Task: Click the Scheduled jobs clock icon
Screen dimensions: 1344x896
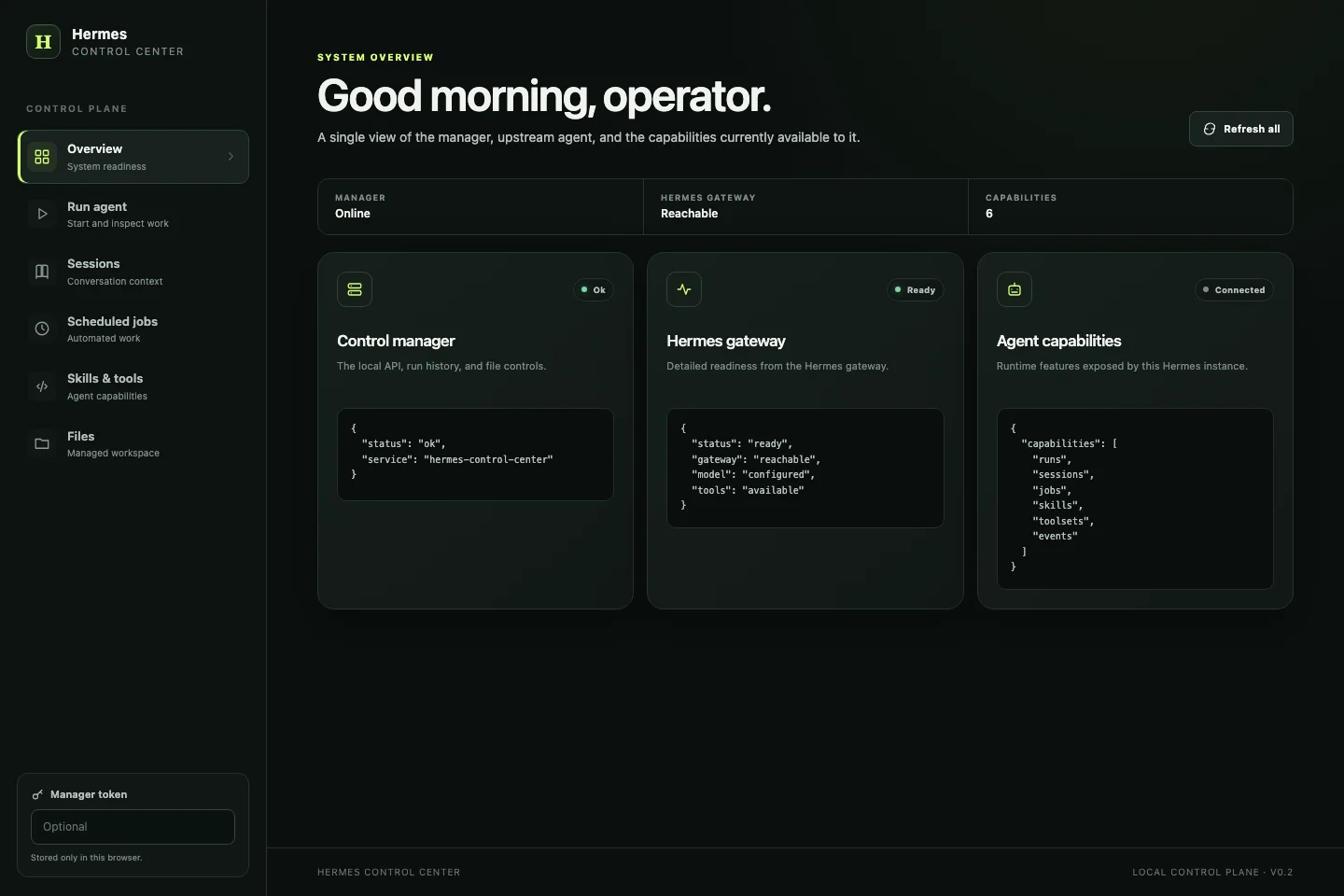Action: point(42,329)
